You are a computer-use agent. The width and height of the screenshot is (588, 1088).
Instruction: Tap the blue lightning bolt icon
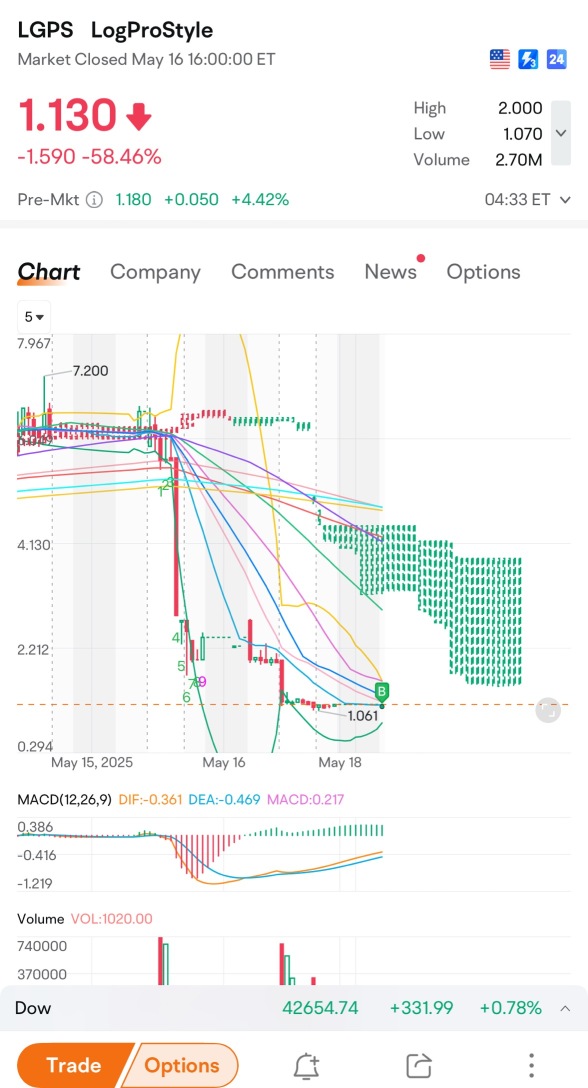(x=528, y=60)
